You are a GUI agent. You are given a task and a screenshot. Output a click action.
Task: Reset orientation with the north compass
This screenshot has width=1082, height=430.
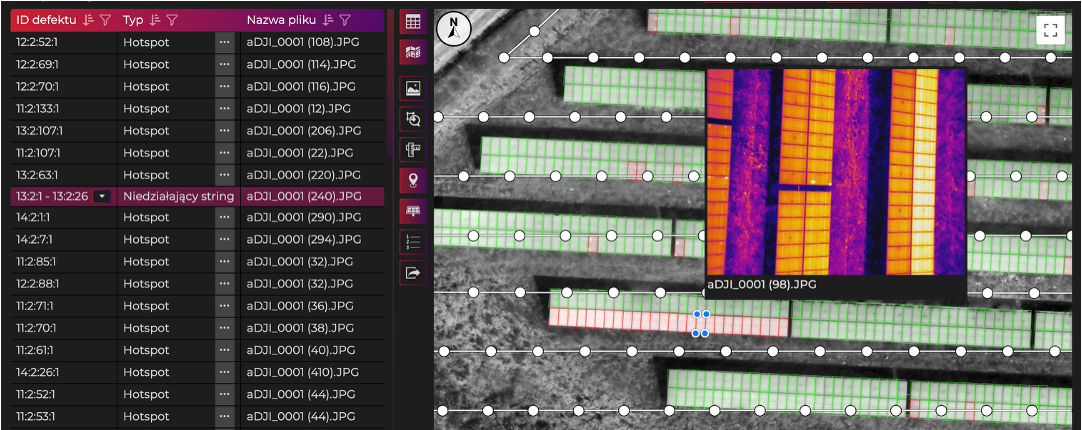[x=453, y=29]
